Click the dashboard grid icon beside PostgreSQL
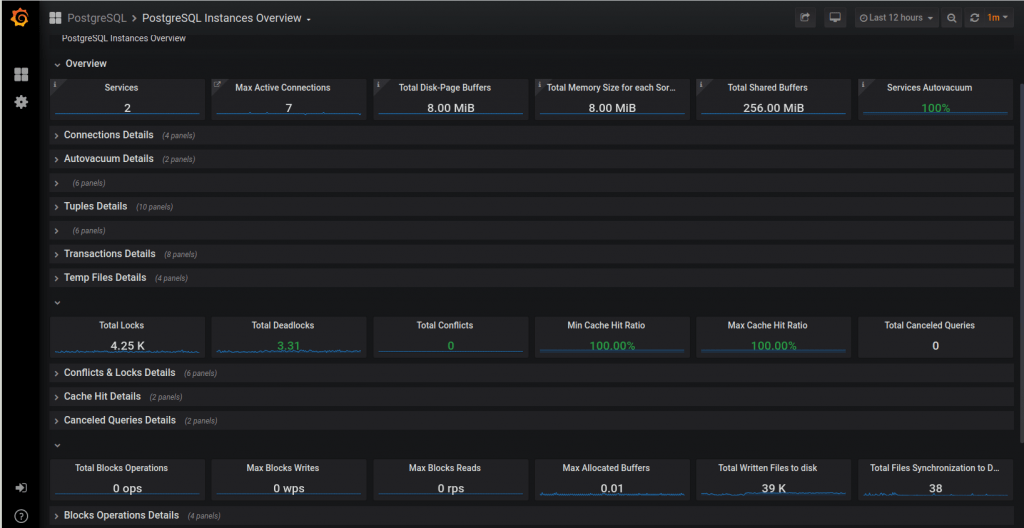1024x528 pixels. (55, 18)
